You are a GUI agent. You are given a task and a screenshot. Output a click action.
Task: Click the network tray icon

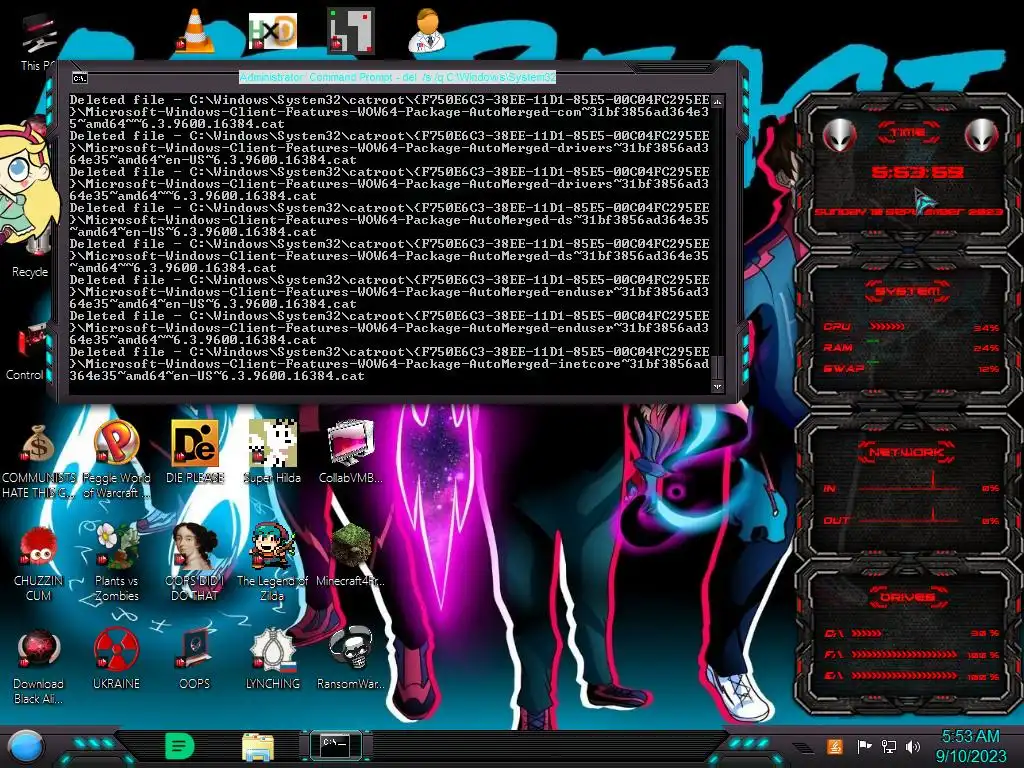point(889,746)
